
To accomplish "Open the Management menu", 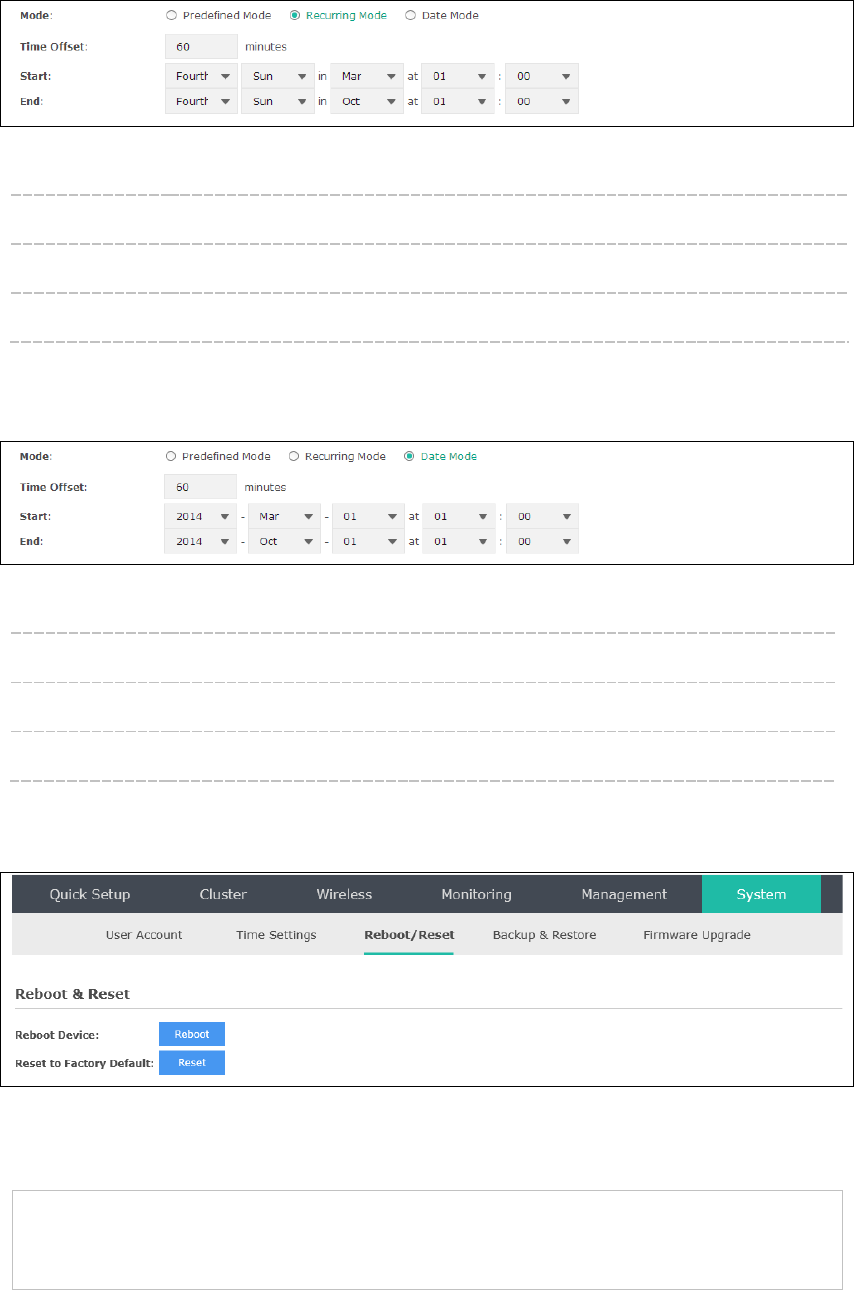I will point(624,894).
